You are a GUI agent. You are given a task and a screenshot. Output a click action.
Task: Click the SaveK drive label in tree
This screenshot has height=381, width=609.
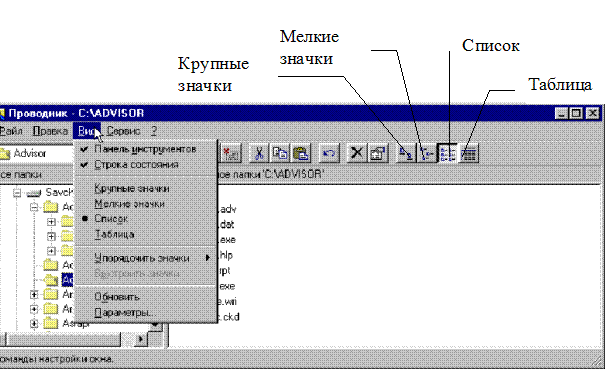pos(59,192)
